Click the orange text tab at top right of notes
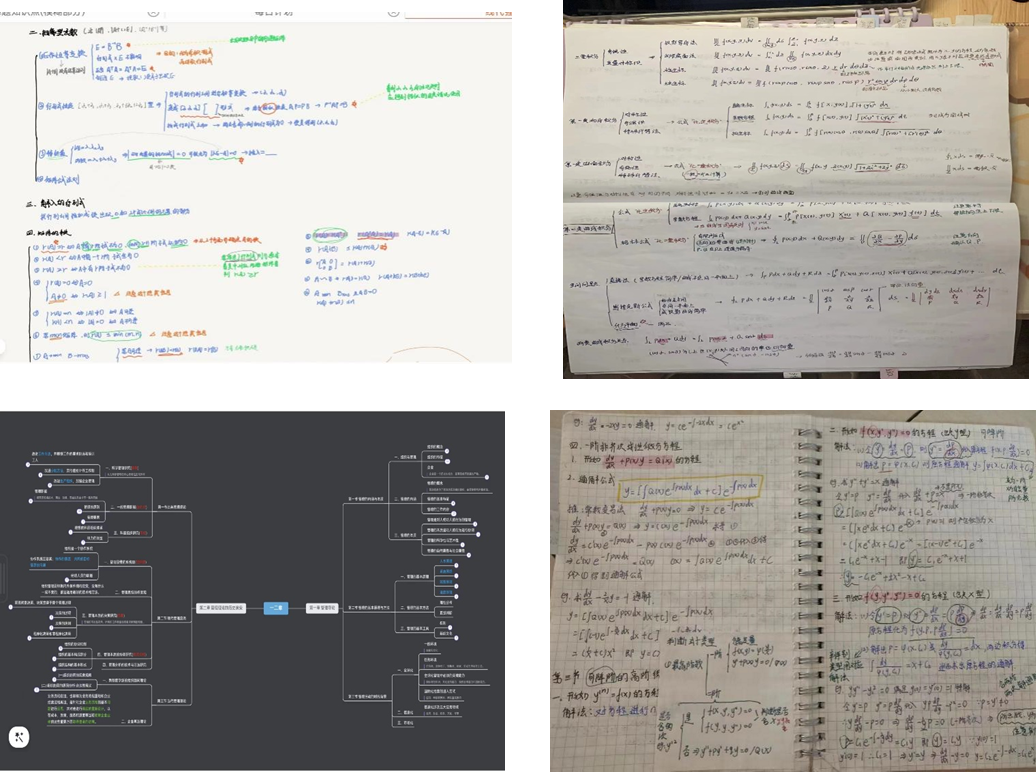This screenshot has width=1036, height=773. coord(497,11)
